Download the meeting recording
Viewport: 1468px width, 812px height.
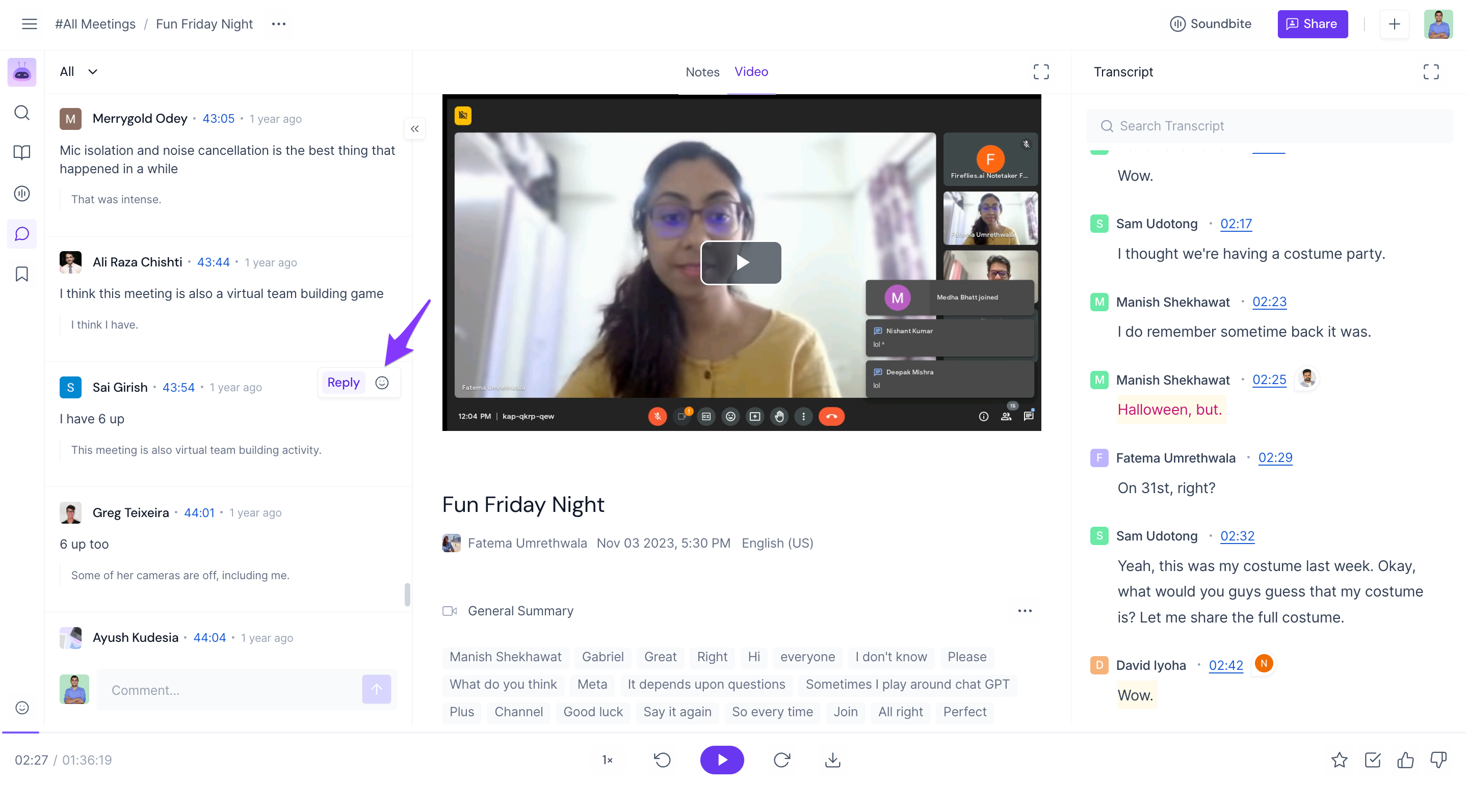click(x=832, y=760)
